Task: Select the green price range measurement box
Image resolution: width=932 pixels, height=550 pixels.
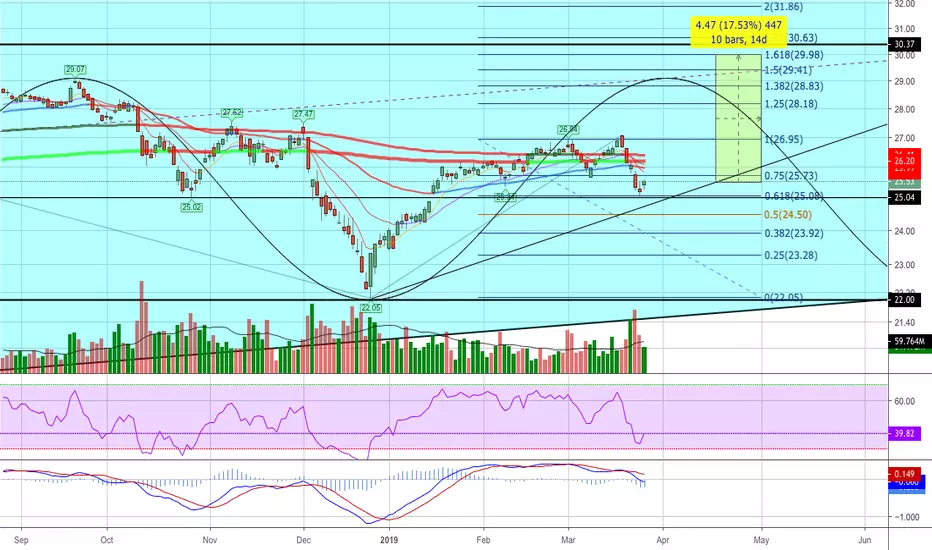Action: pyautogui.click(x=738, y=118)
